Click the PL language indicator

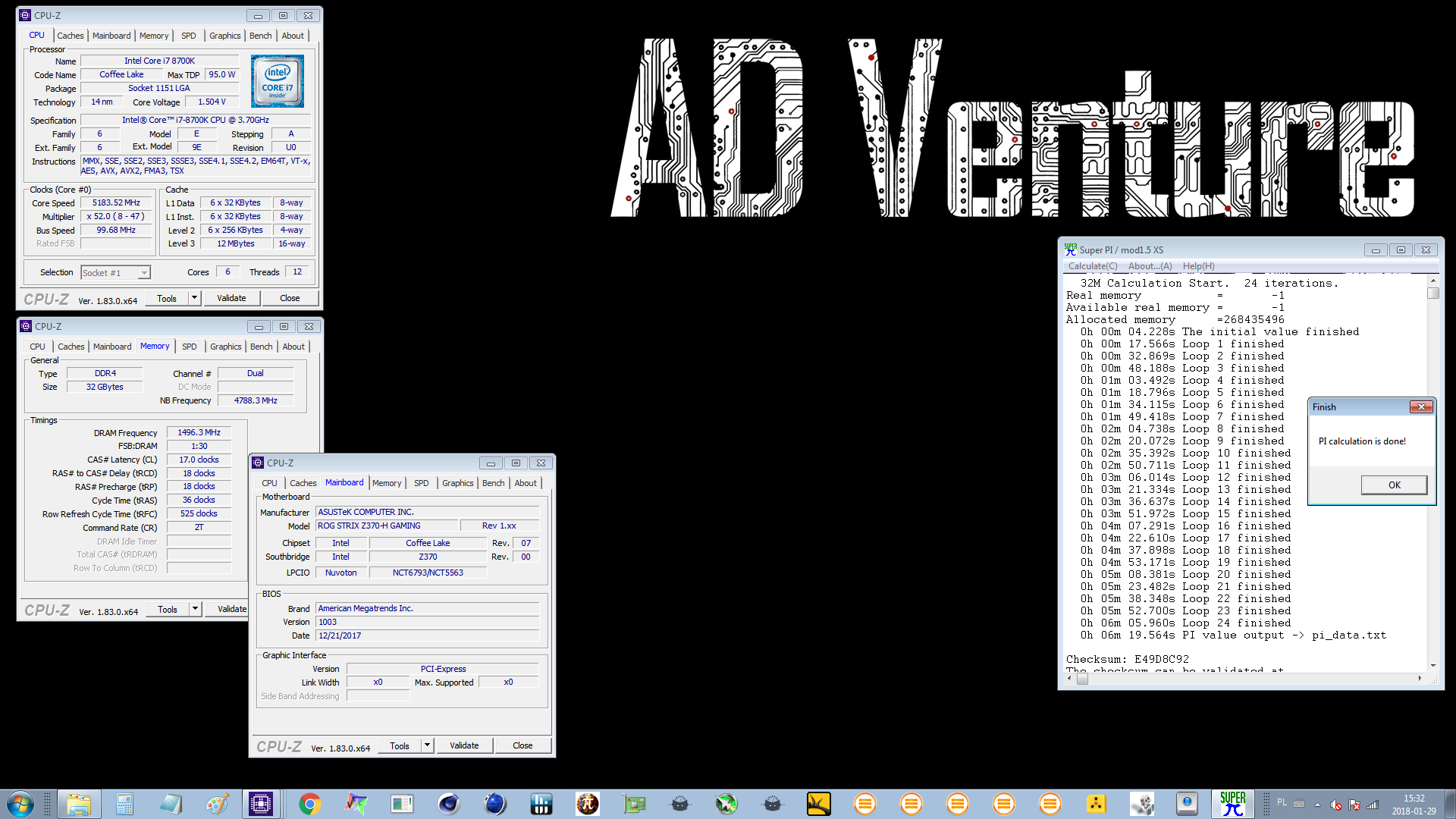pos(1282,802)
